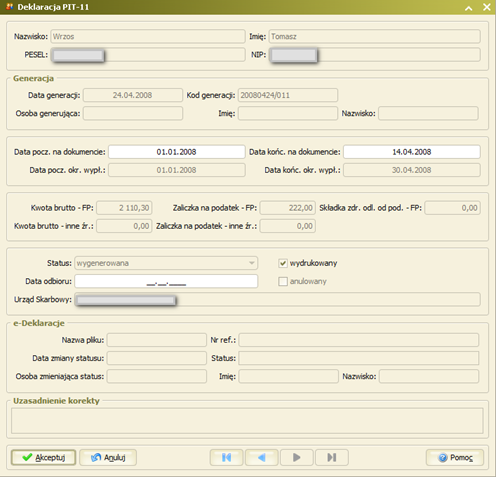The image size is (496, 477).
Task: Click the Generacja group heading
Action: pyautogui.click(x=33, y=79)
